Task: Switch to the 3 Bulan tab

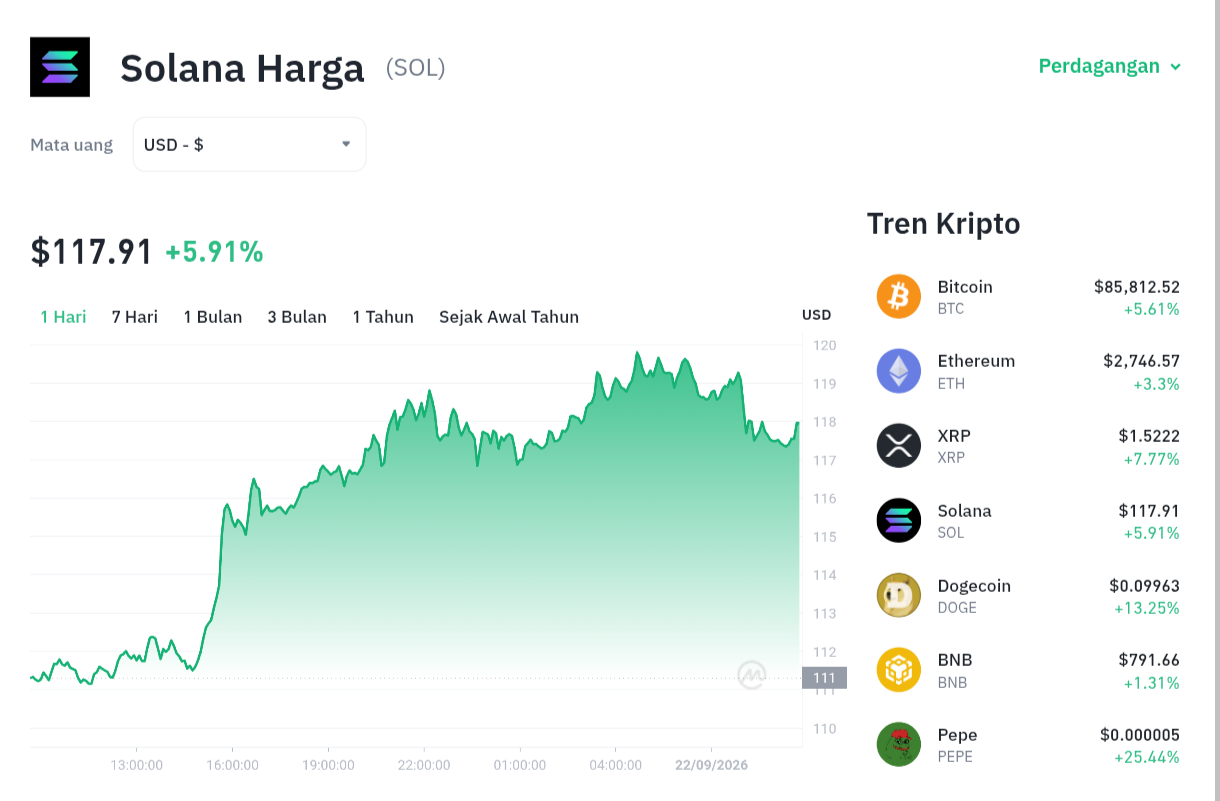Action: pos(297,317)
